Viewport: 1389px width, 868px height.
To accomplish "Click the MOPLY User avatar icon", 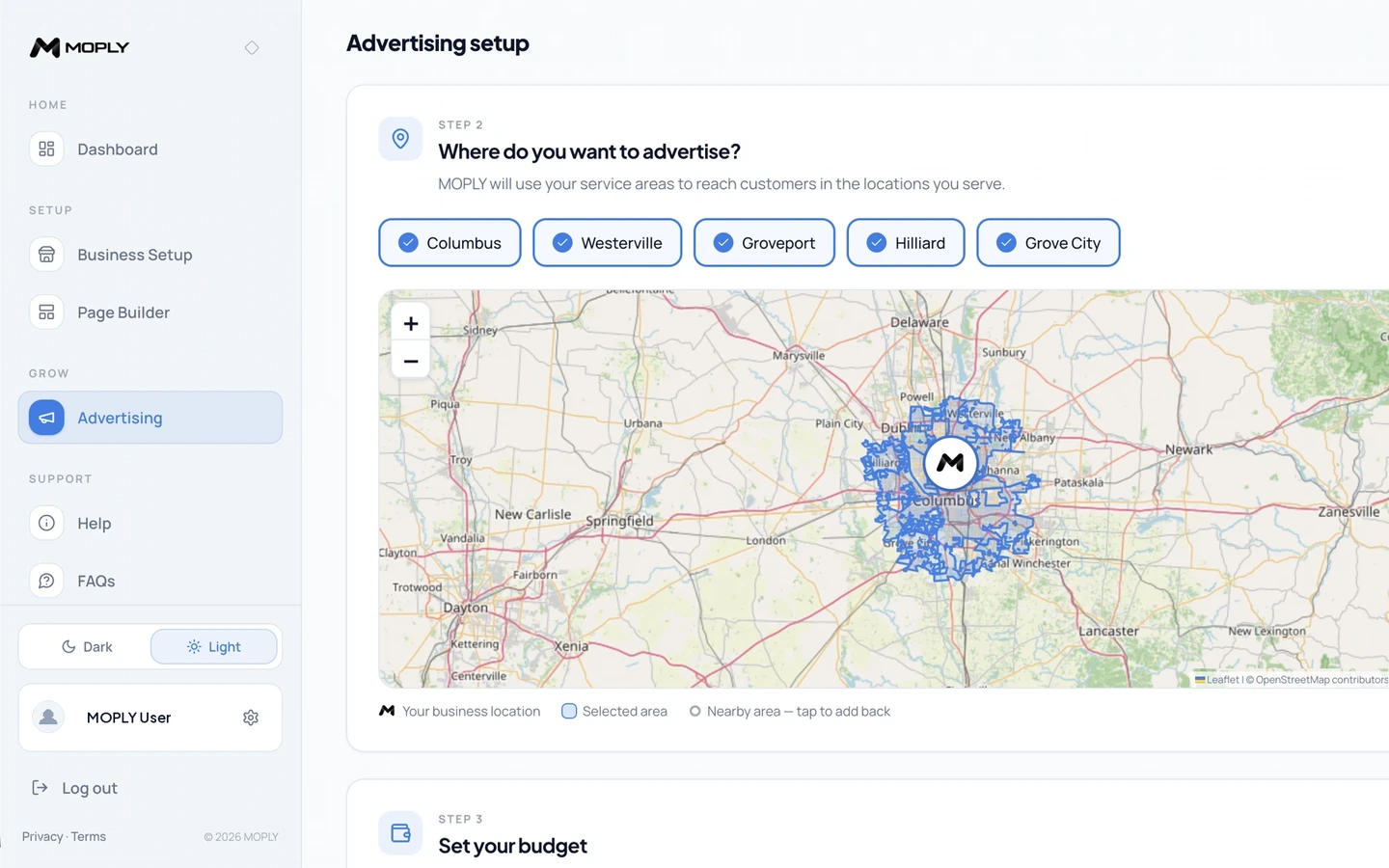I will pos(48,718).
